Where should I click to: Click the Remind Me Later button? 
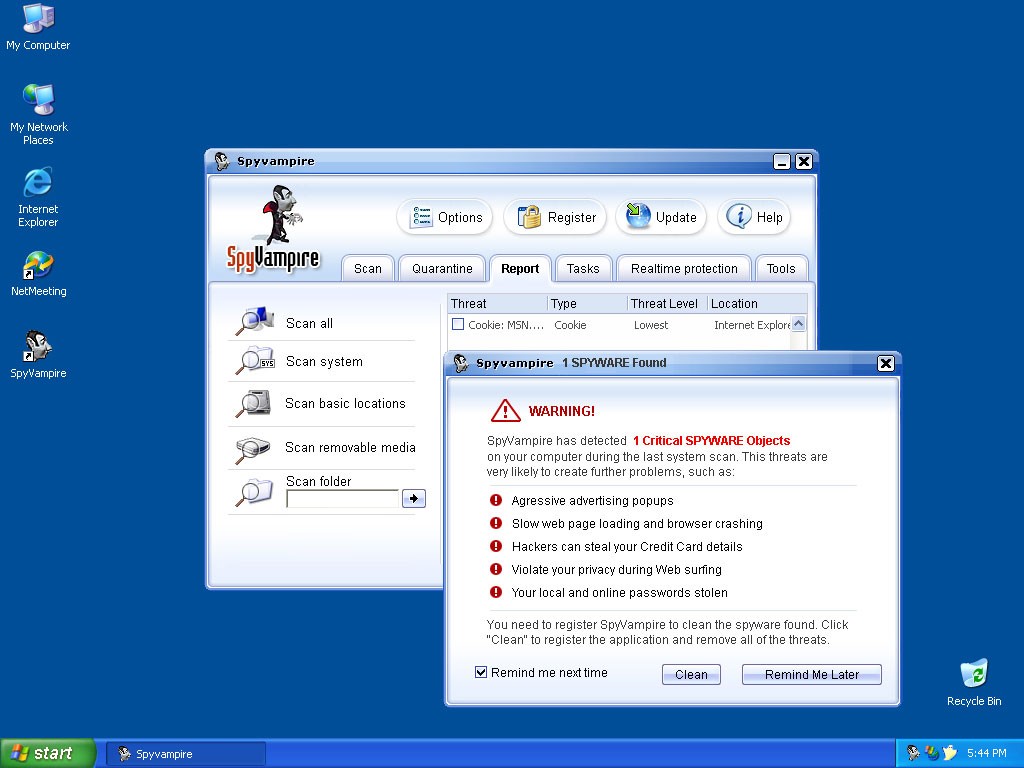(811, 674)
